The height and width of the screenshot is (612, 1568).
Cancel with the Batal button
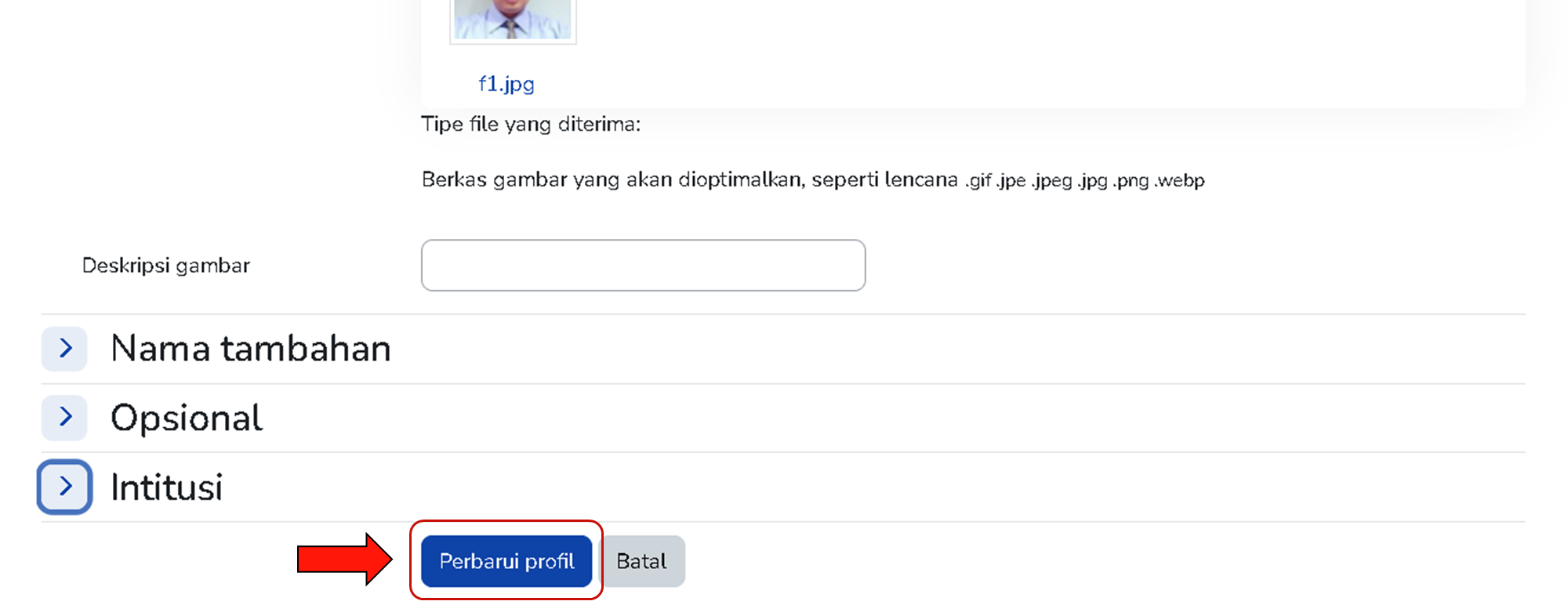click(641, 561)
